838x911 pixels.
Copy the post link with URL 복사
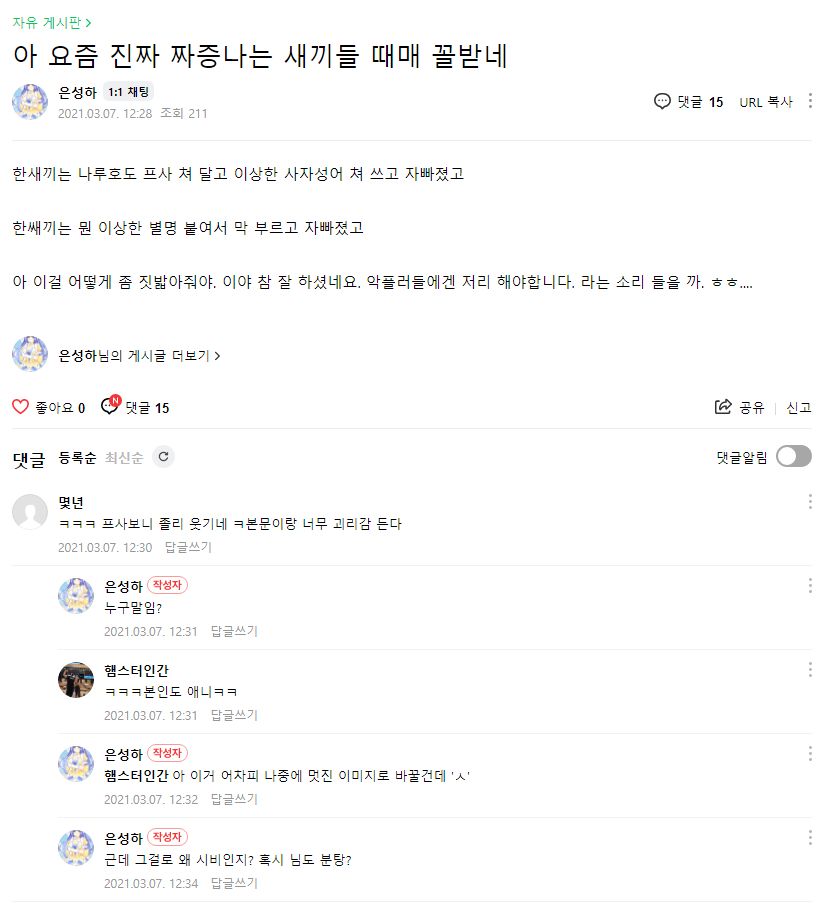point(766,102)
